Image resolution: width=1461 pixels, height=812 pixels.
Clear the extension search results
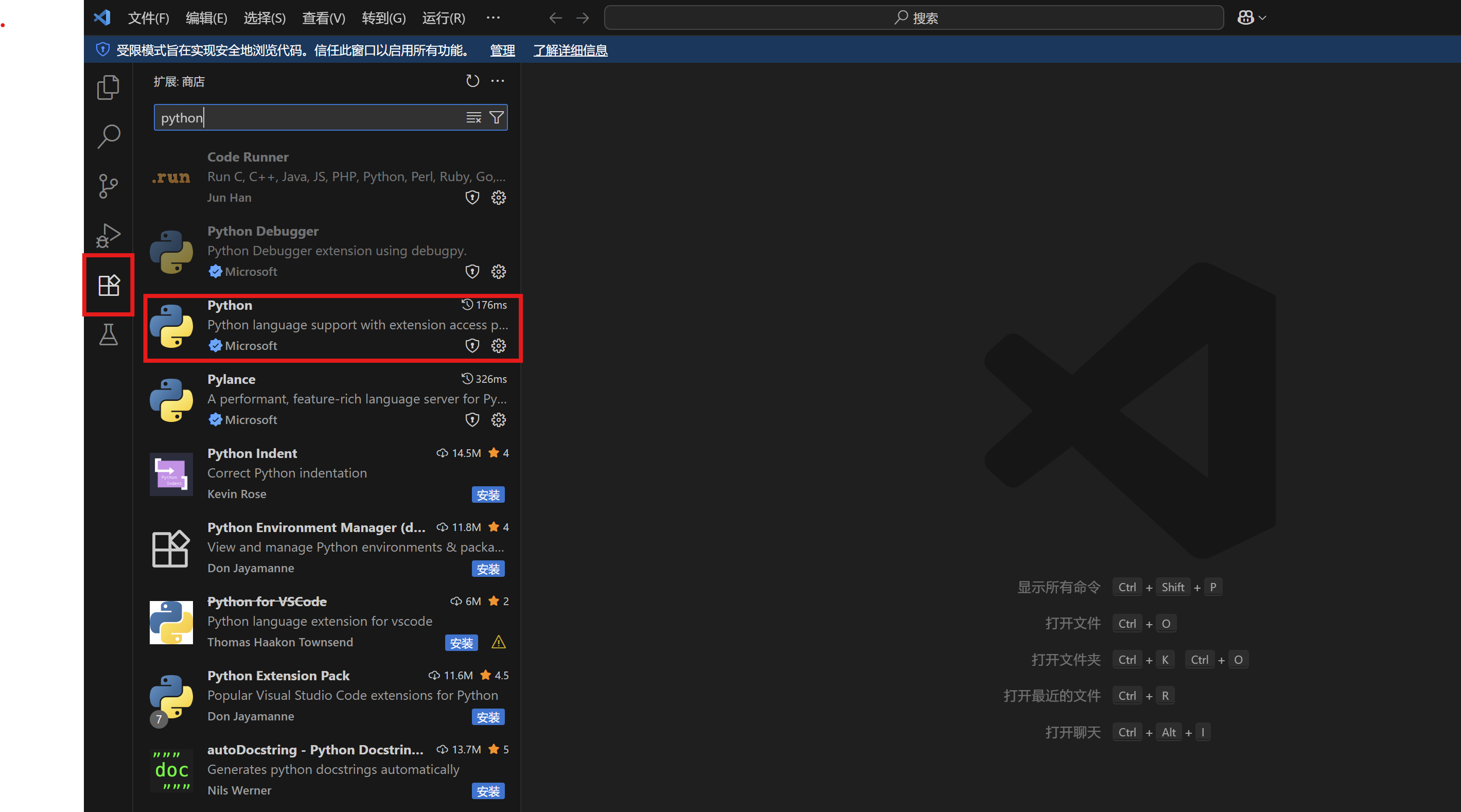473,117
